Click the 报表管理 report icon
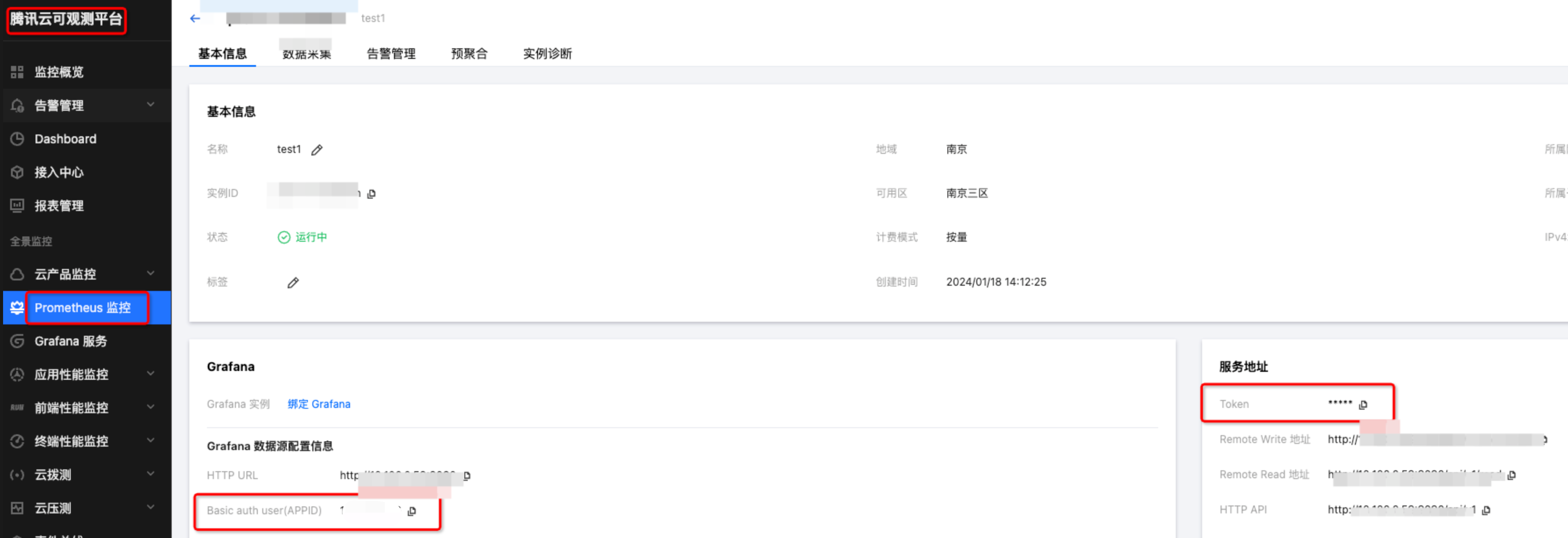This screenshot has height=538, width=1568. pos(17,205)
